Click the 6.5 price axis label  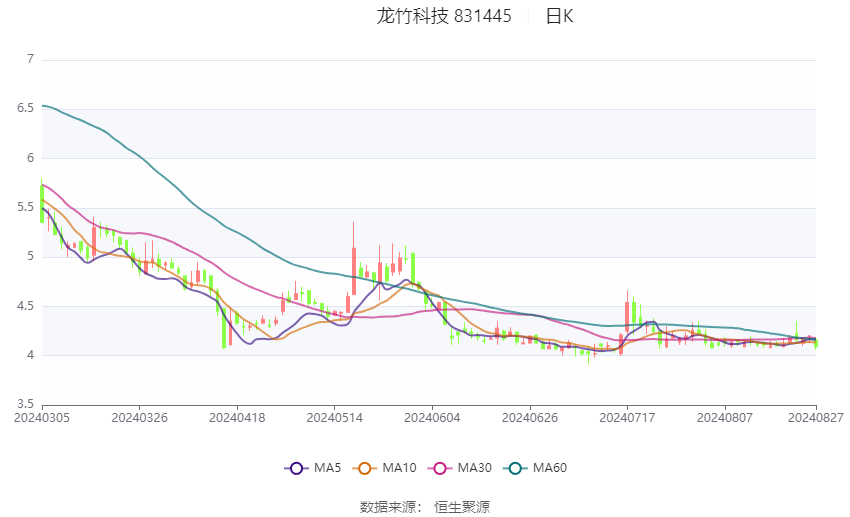coord(25,108)
